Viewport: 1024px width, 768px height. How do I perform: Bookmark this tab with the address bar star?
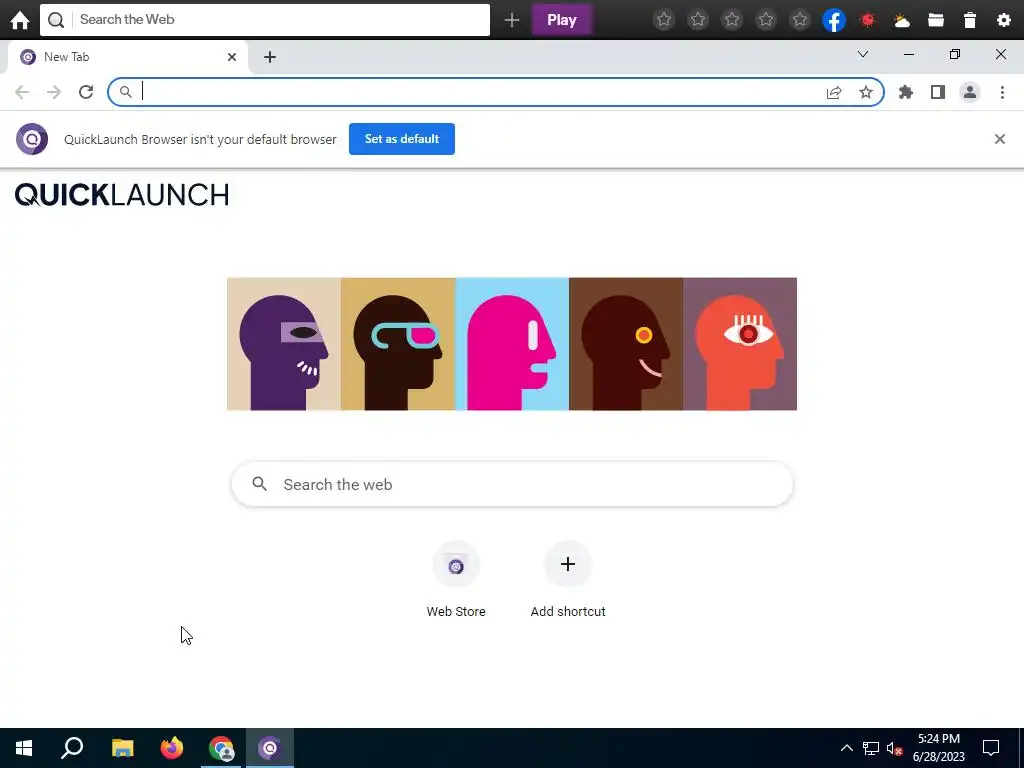866,92
